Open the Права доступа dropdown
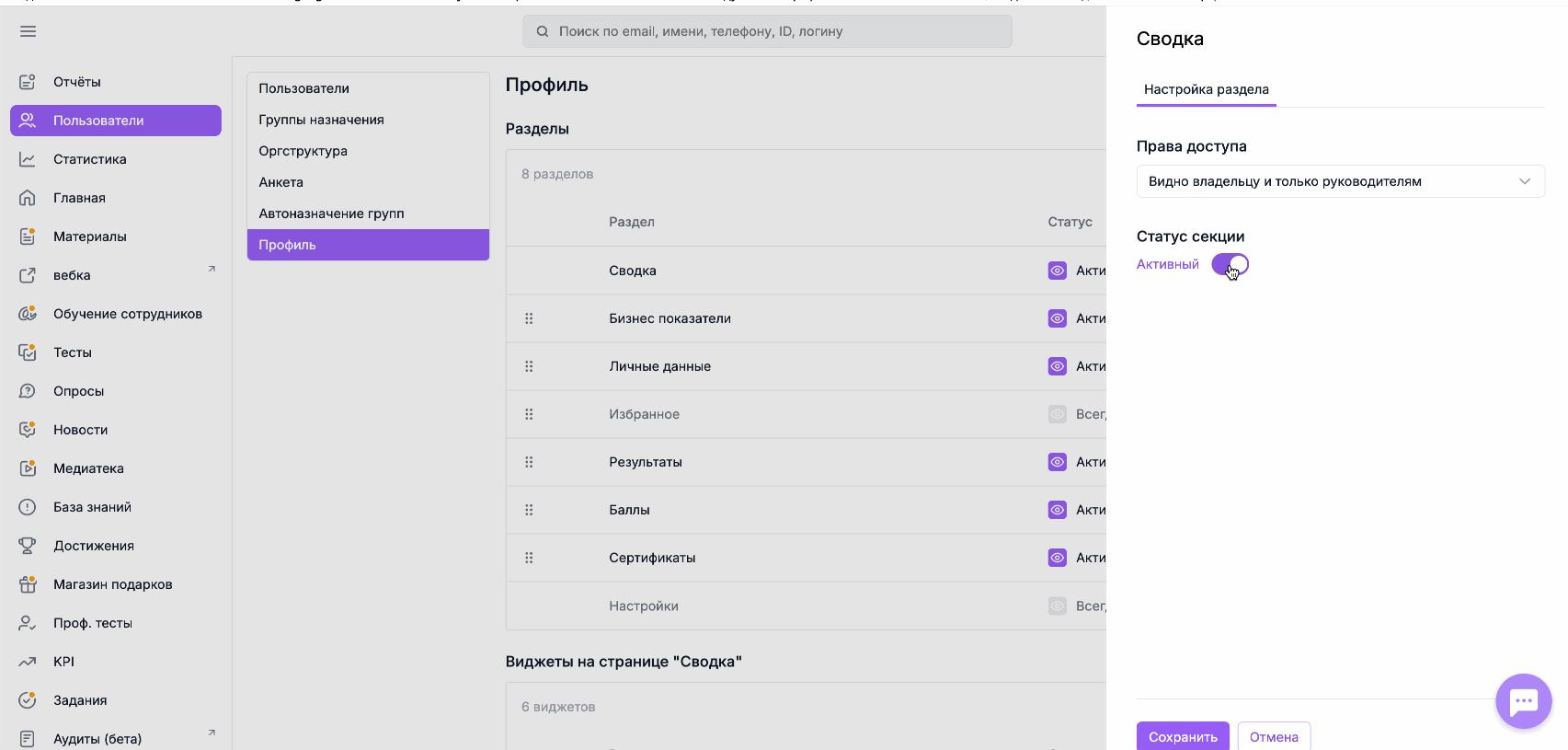The height and width of the screenshot is (750, 1568). 1341,181
